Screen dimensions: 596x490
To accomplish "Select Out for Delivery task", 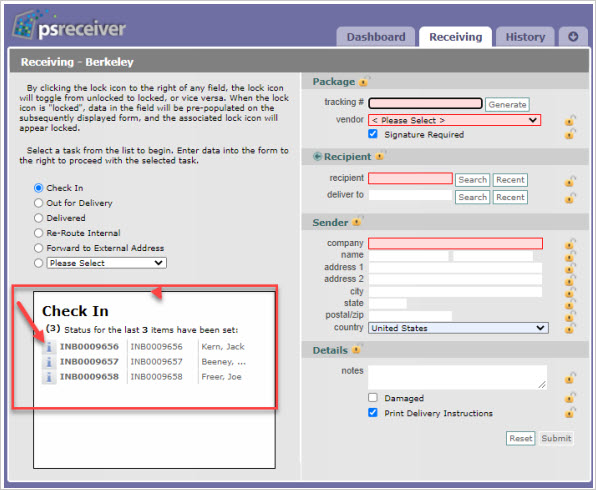I will pos(38,203).
